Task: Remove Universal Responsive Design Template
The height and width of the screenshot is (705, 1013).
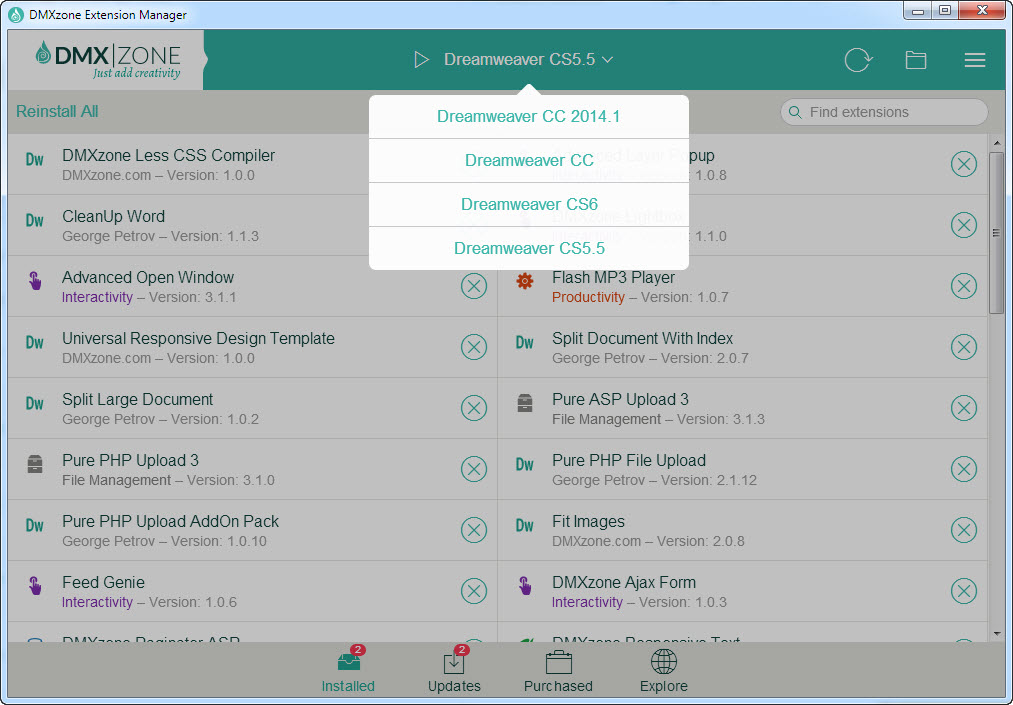Action: [474, 347]
